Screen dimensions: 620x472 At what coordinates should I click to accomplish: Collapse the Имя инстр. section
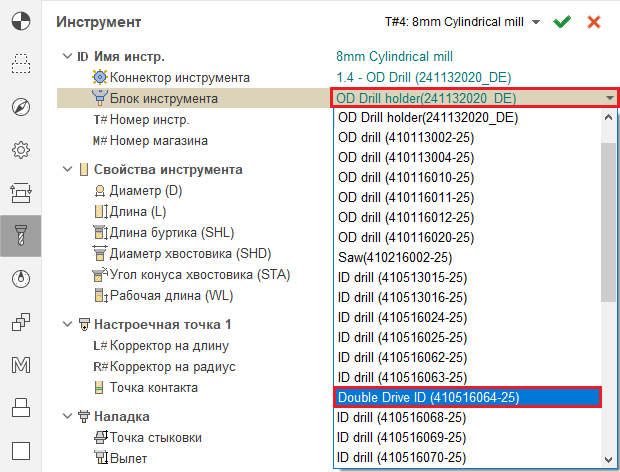(66, 56)
